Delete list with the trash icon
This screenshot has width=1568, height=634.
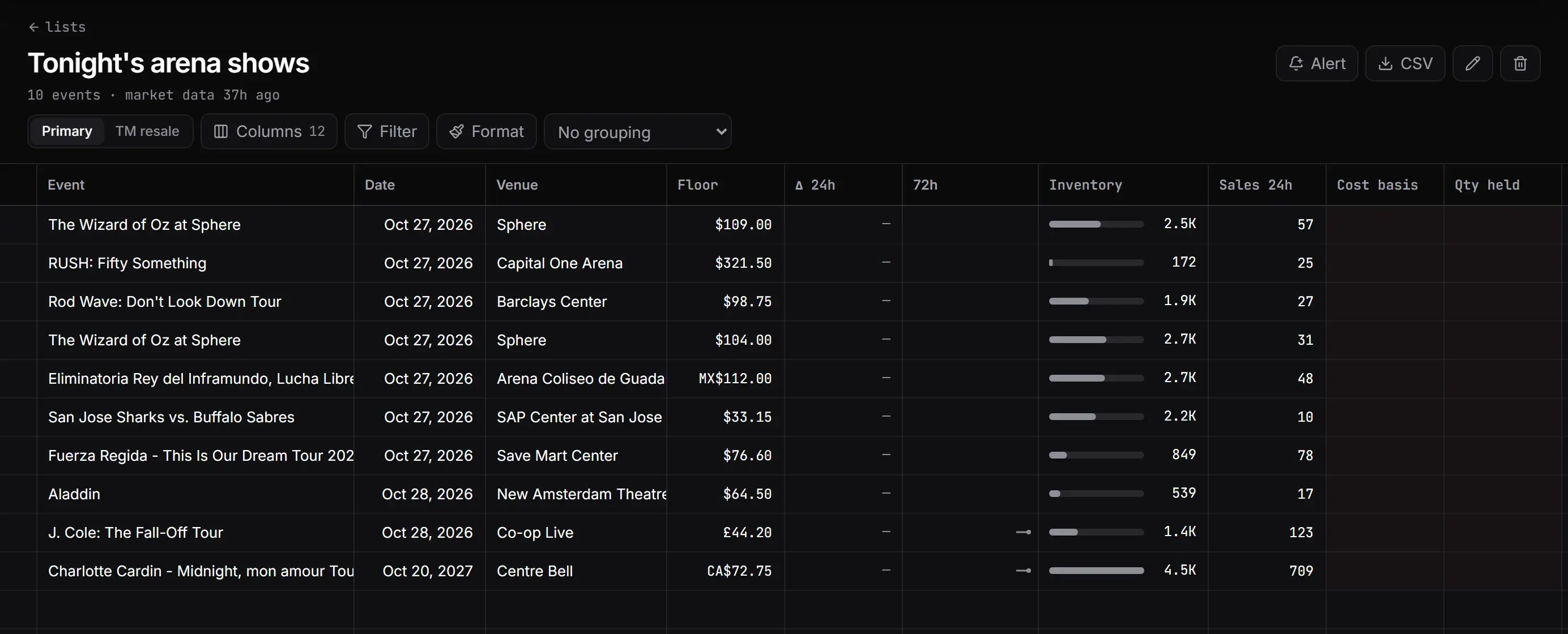[1520, 63]
